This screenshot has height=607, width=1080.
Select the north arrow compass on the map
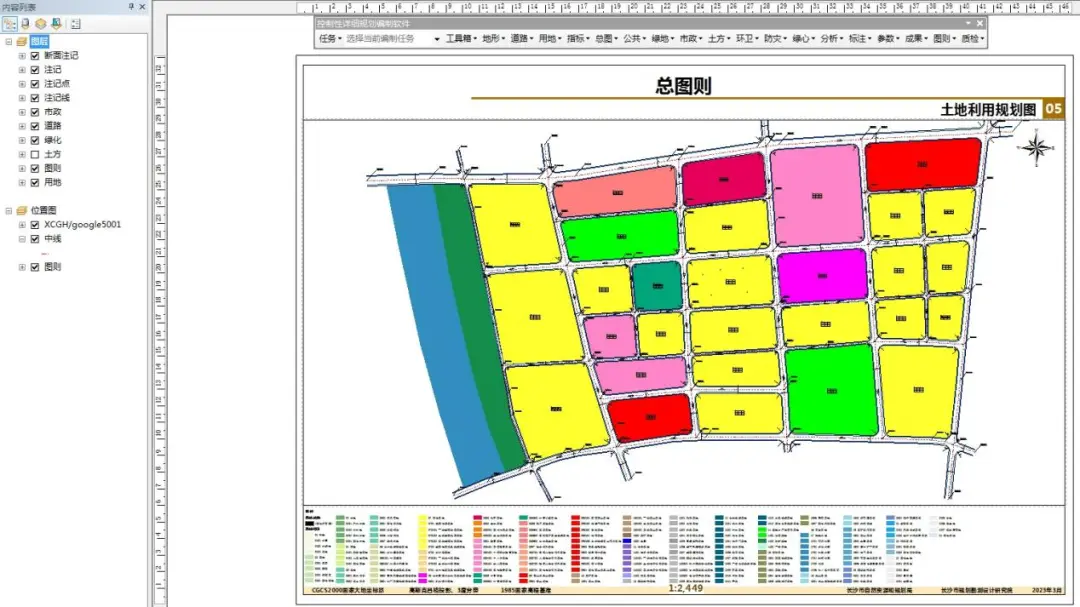(x=1036, y=147)
